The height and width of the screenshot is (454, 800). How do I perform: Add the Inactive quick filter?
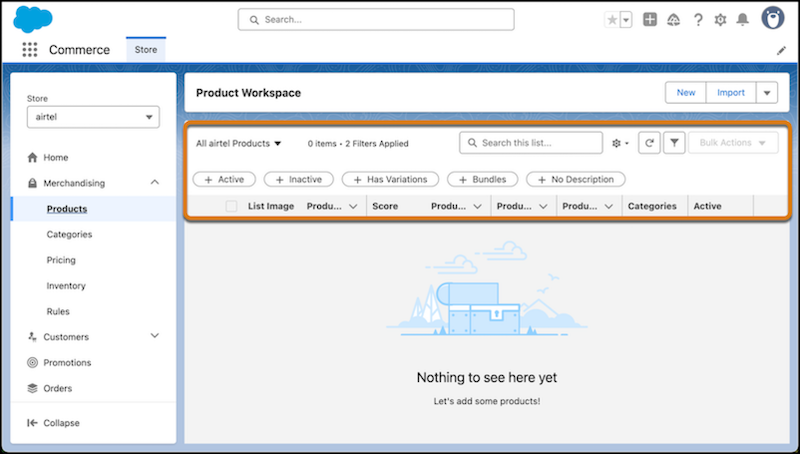click(x=298, y=180)
